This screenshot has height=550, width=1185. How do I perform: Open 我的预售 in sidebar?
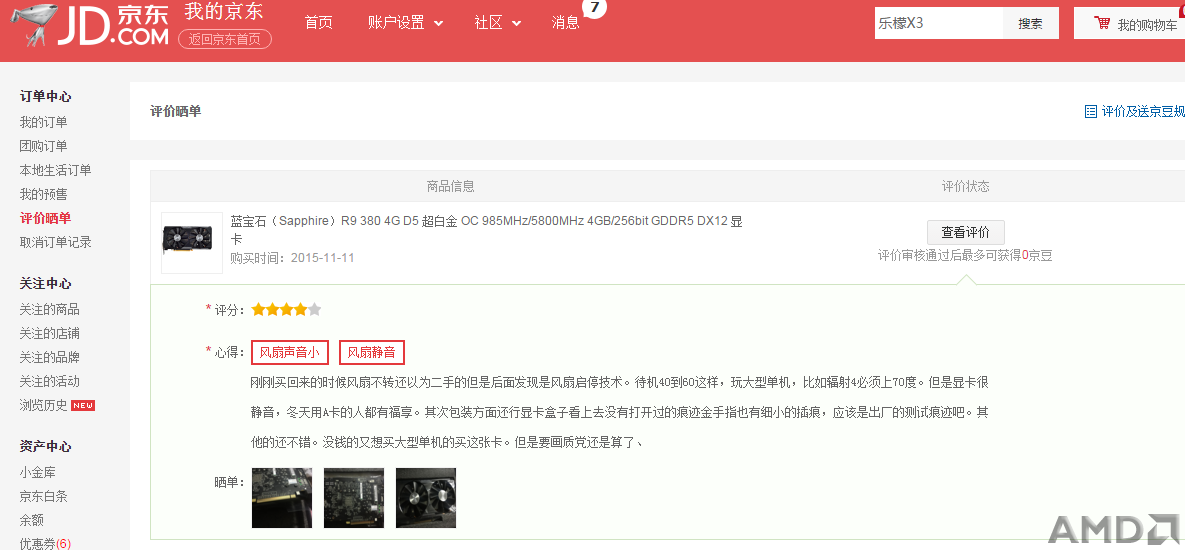pyautogui.click(x=43, y=195)
